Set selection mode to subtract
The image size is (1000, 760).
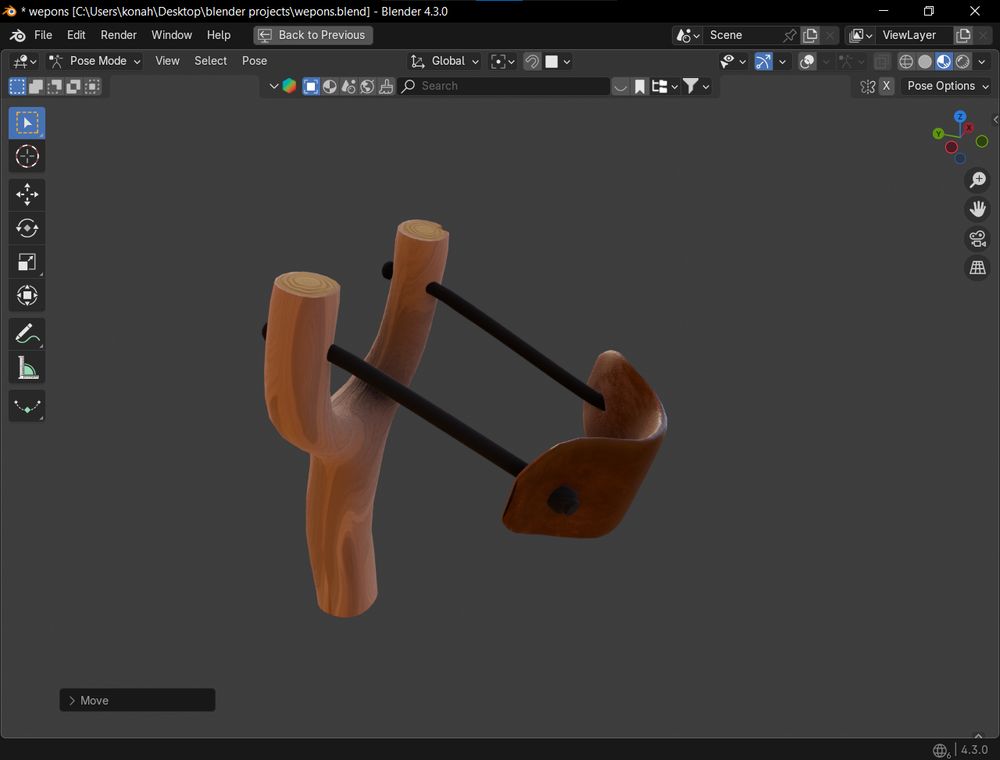55,86
